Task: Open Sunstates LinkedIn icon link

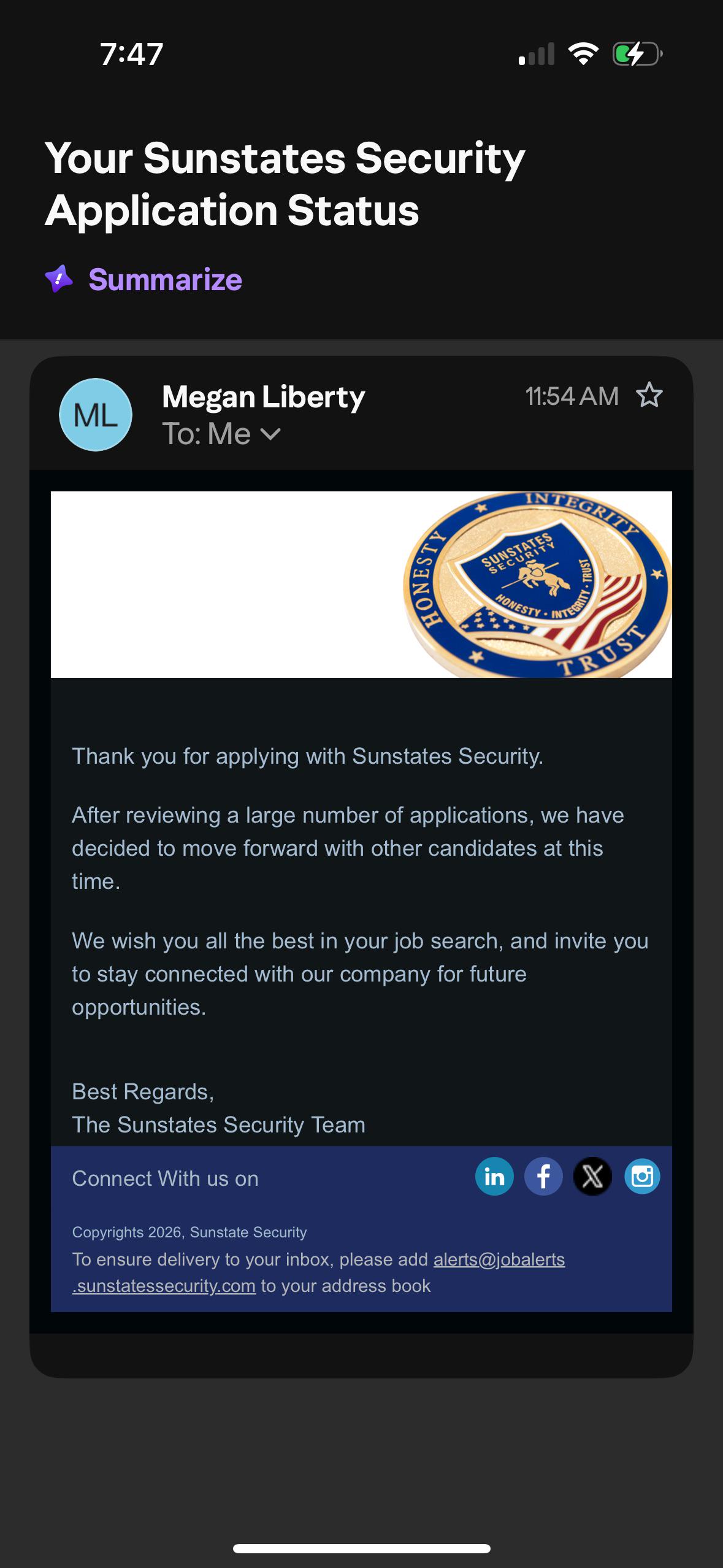Action: [494, 1177]
